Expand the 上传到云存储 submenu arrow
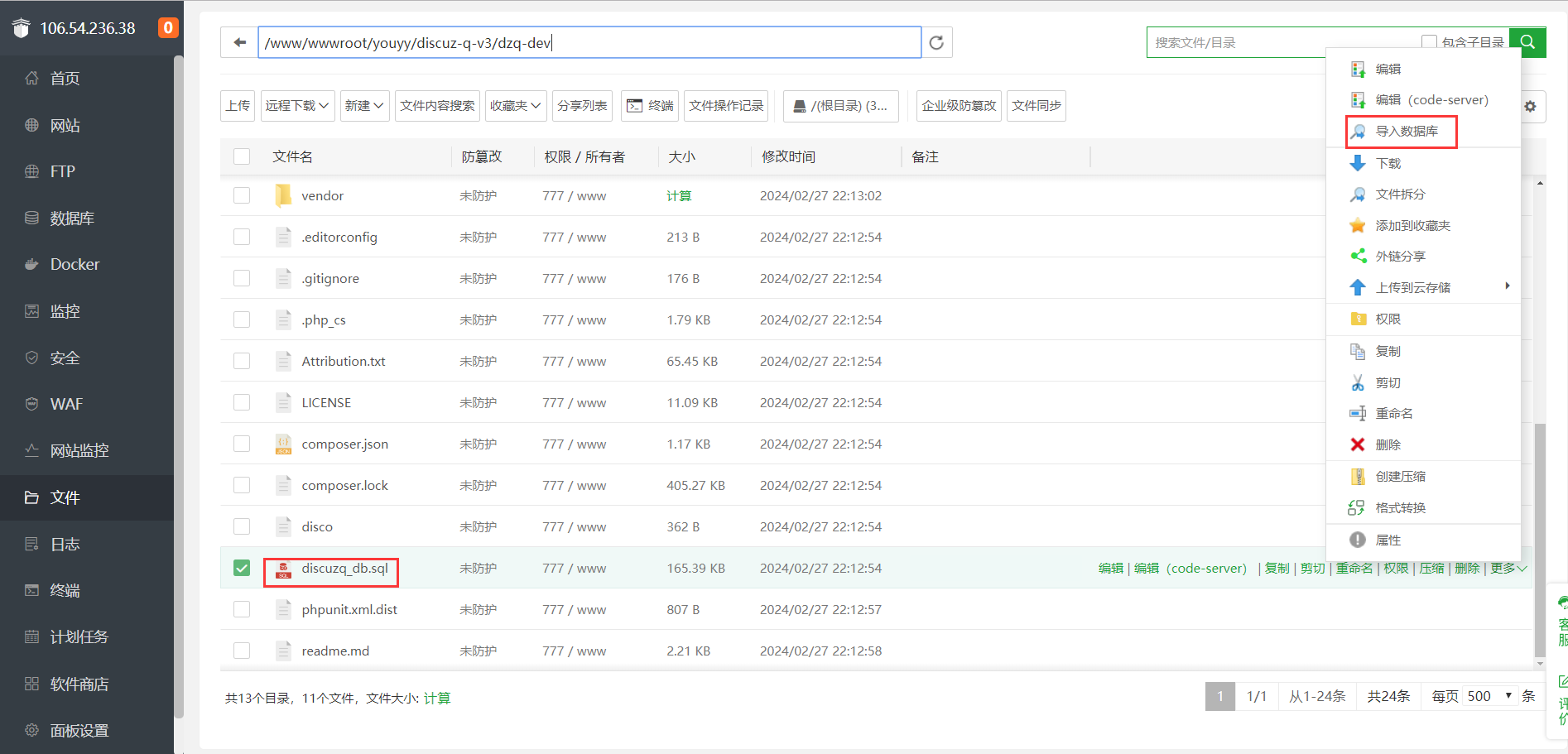The width and height of the screenshot is (1568, 754). pyautogui.click(x=1508, y=286)
